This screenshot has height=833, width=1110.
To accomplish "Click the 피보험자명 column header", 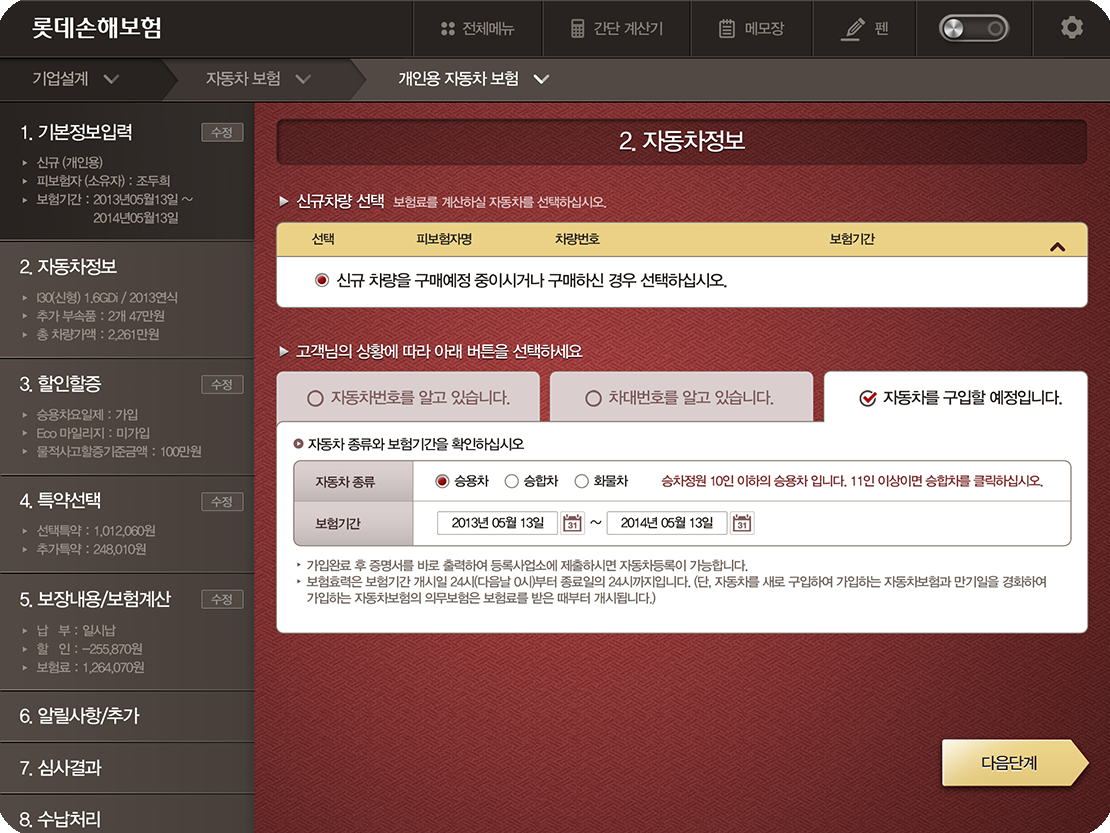I will point(444,239).
